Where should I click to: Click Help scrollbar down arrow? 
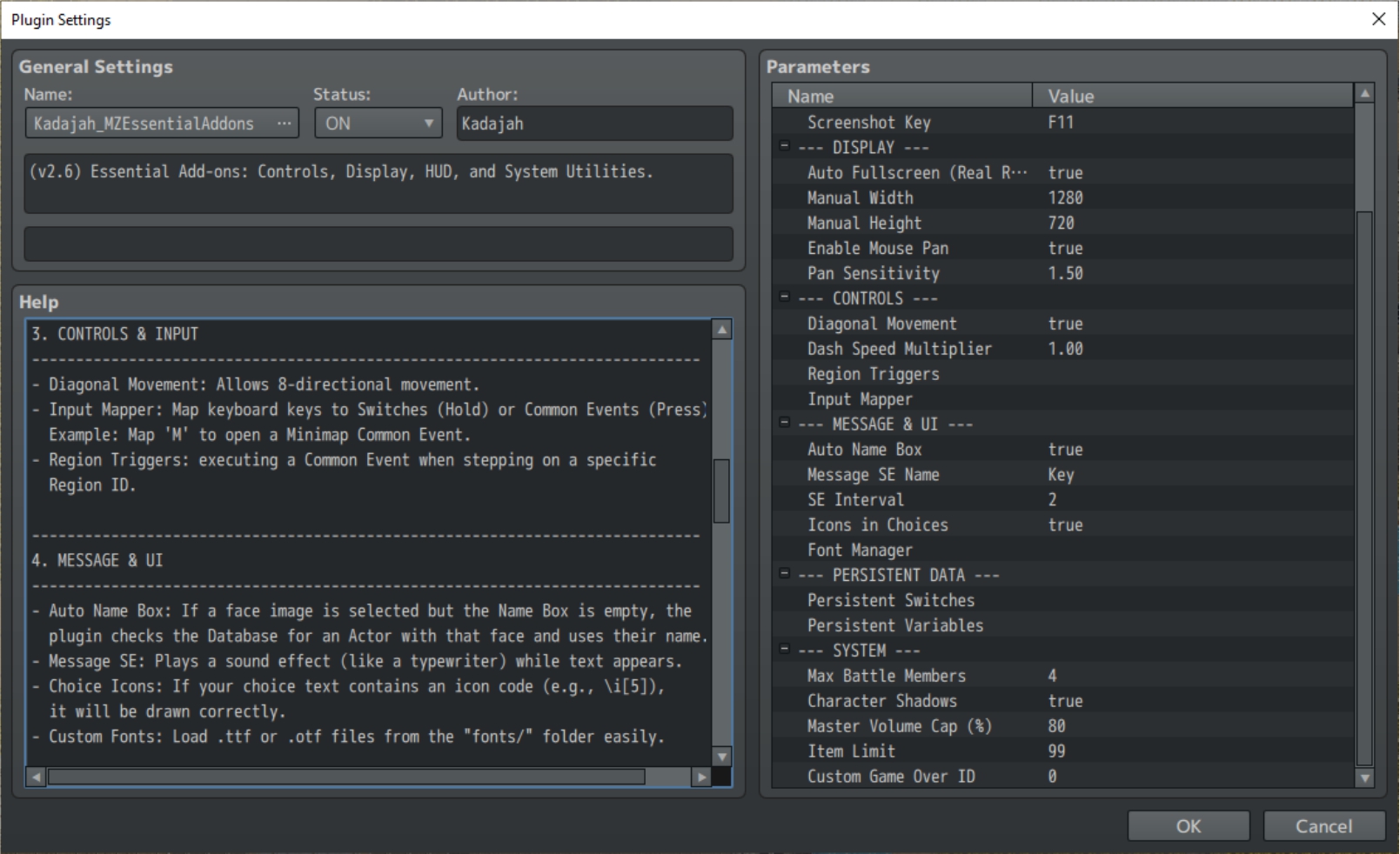pyautogui.click(x=721, y=757)
